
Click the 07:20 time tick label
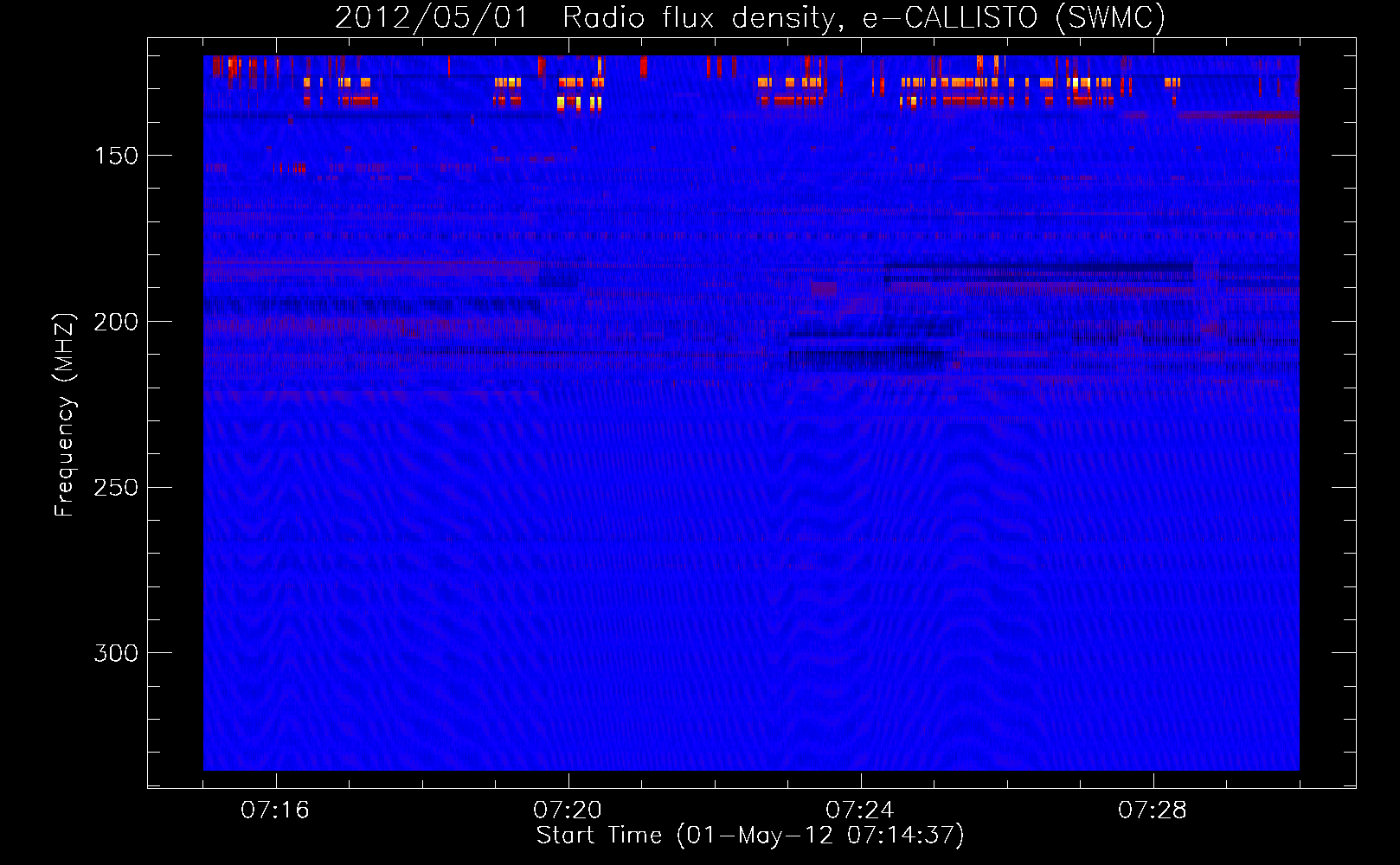tap(568, 811)
